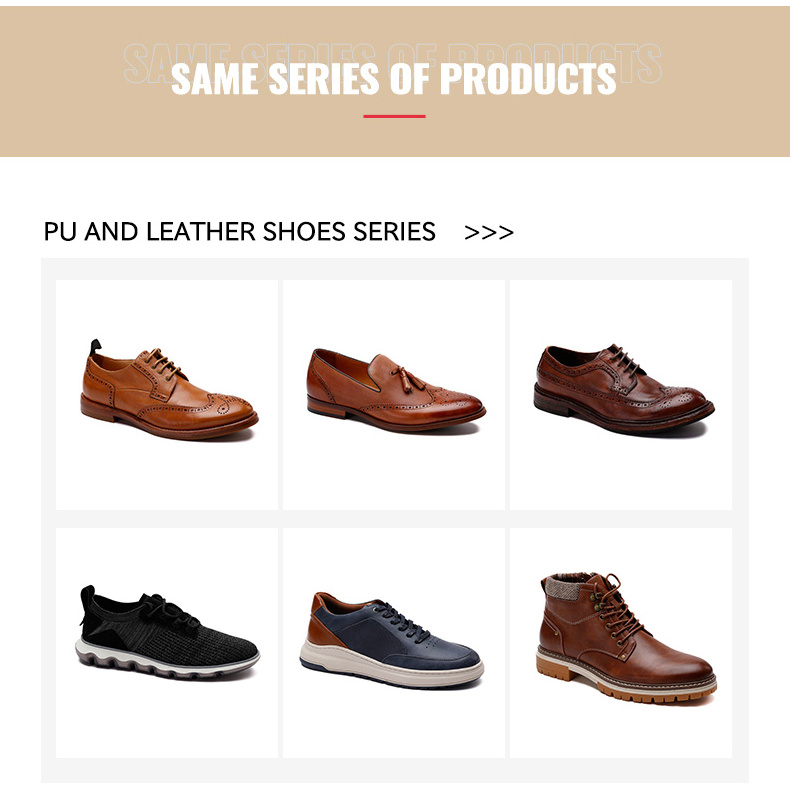View the brown lace-up ankle boot
The image size is (790, 796).
(626, 638)
